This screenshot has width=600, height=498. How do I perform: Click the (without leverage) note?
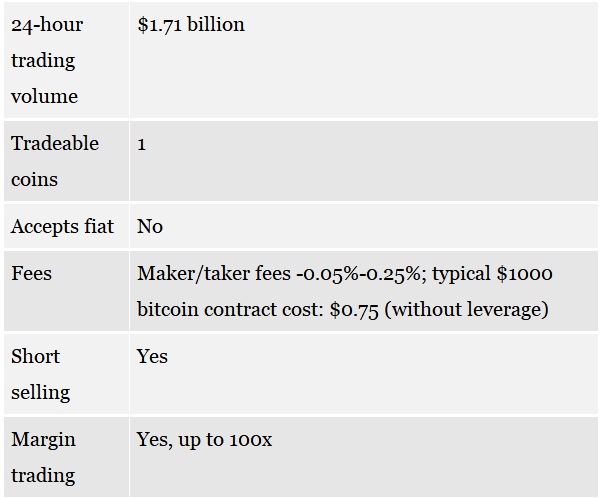point(466,309)
